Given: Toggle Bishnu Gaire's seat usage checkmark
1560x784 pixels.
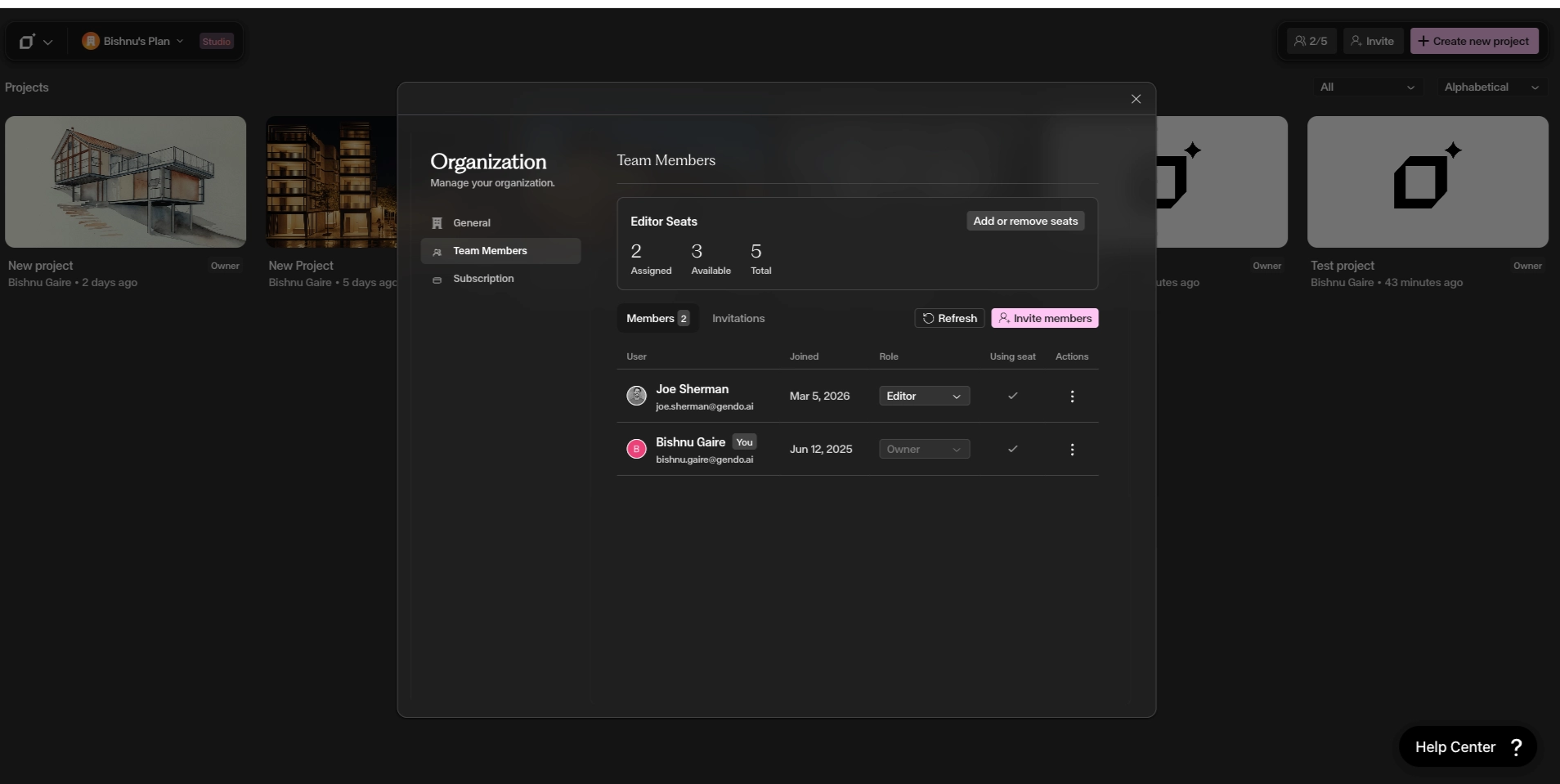Looking at the screenshot, I should coord(1011,449).
